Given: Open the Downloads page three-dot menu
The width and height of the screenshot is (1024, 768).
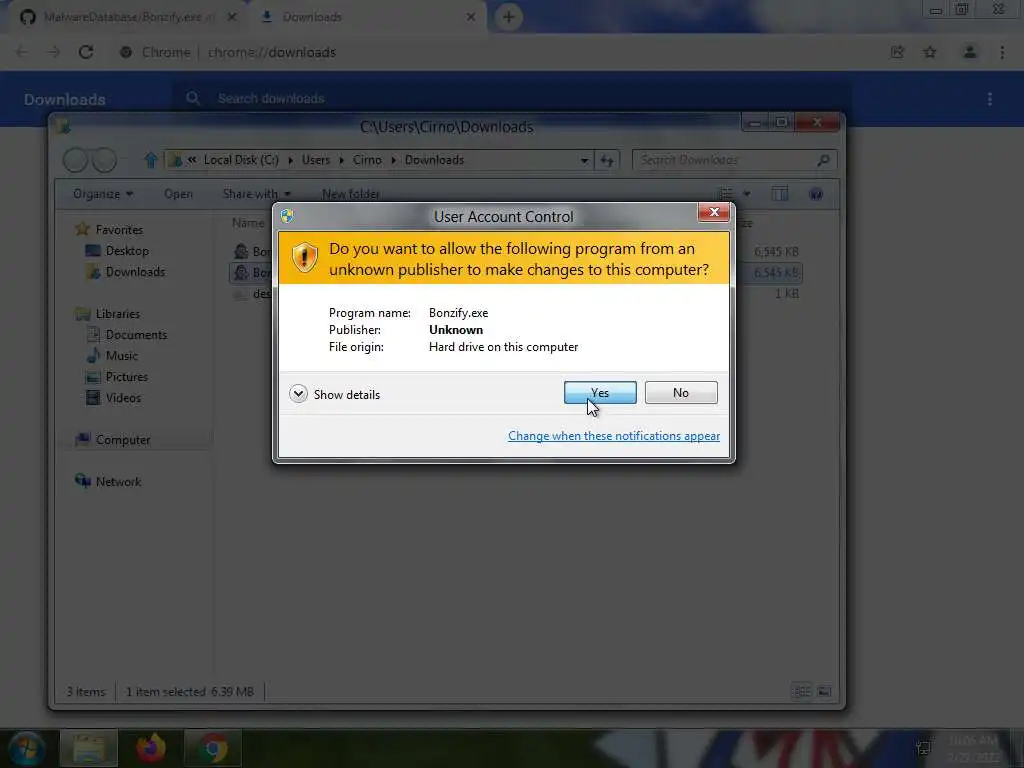Looking at the screenshot, I should (989, 99).
